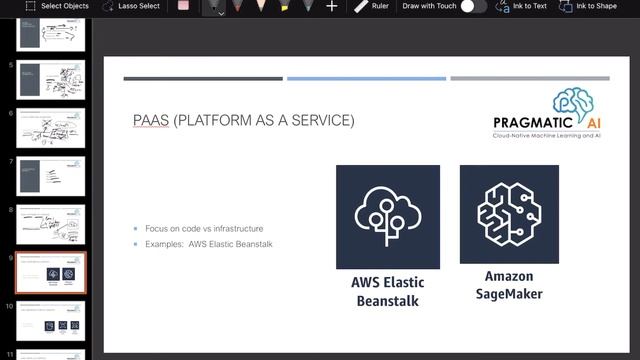Convert ink using Ink to Text

tap(521, 6)
